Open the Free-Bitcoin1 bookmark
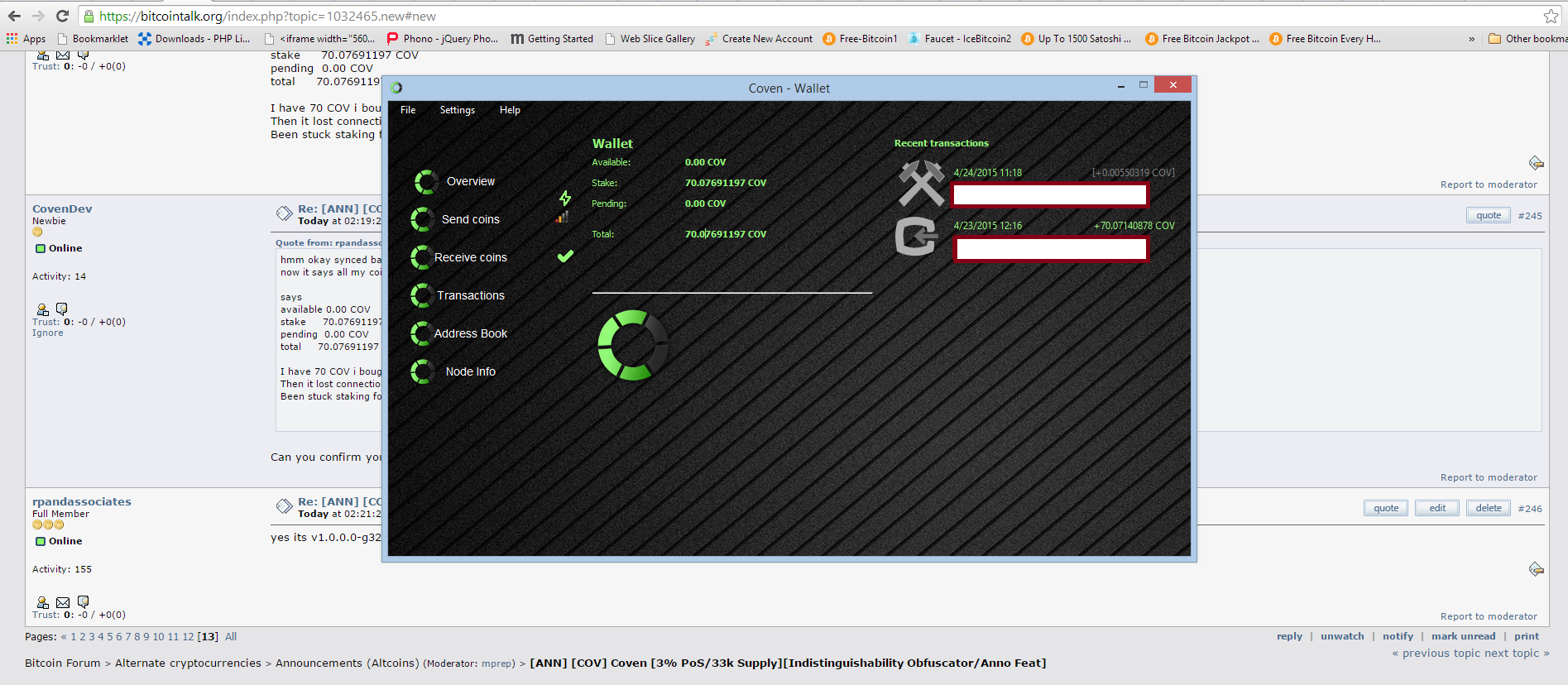Screen dimensions: 1568x685 pos(860,39)
